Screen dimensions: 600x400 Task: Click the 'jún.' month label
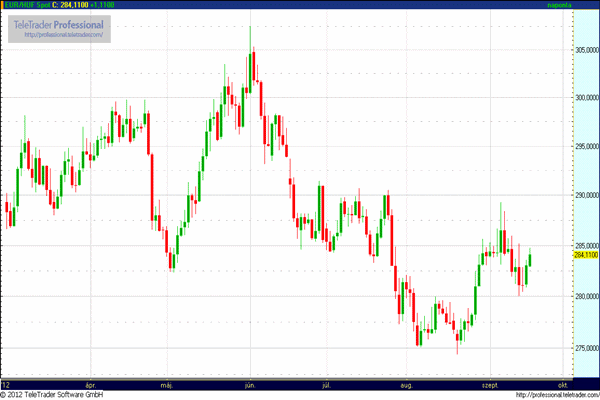250,385
